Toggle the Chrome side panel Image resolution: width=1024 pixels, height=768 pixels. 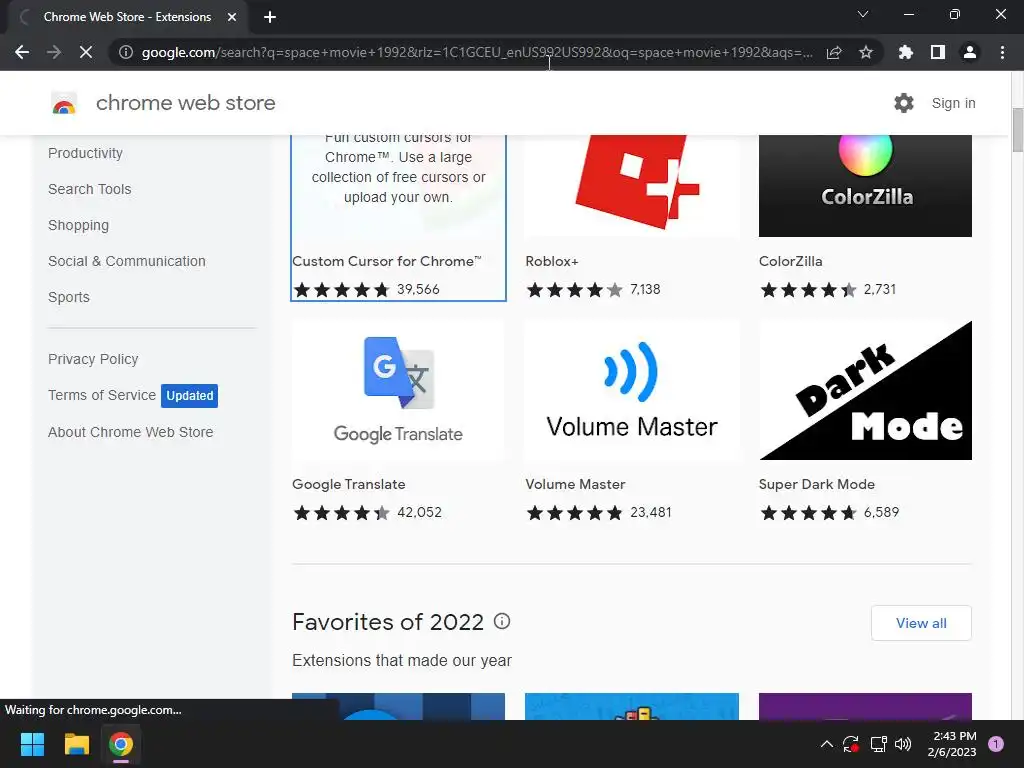pos(938,52)
